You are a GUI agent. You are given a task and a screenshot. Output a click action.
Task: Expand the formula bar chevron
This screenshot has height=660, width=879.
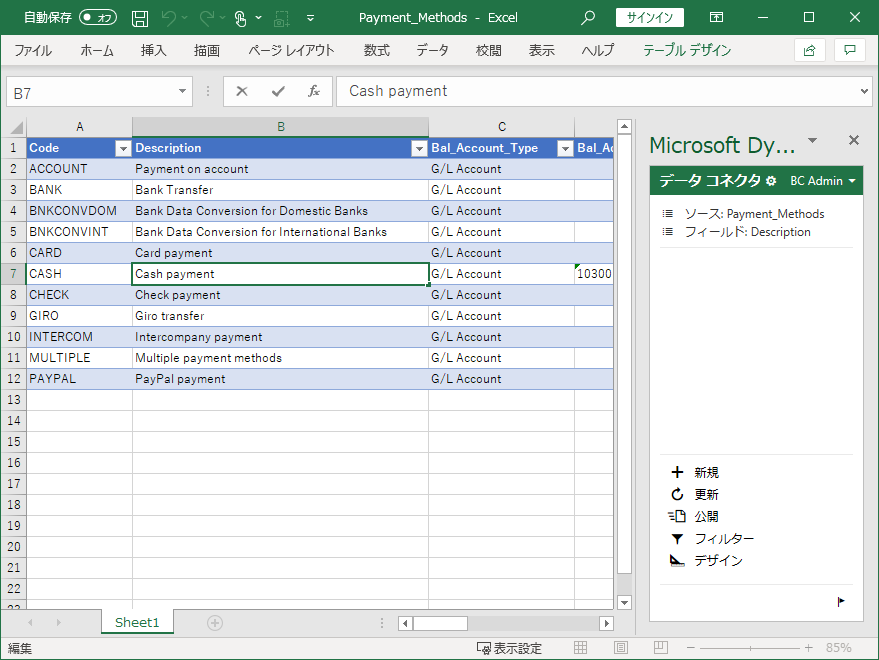[864, 91]
